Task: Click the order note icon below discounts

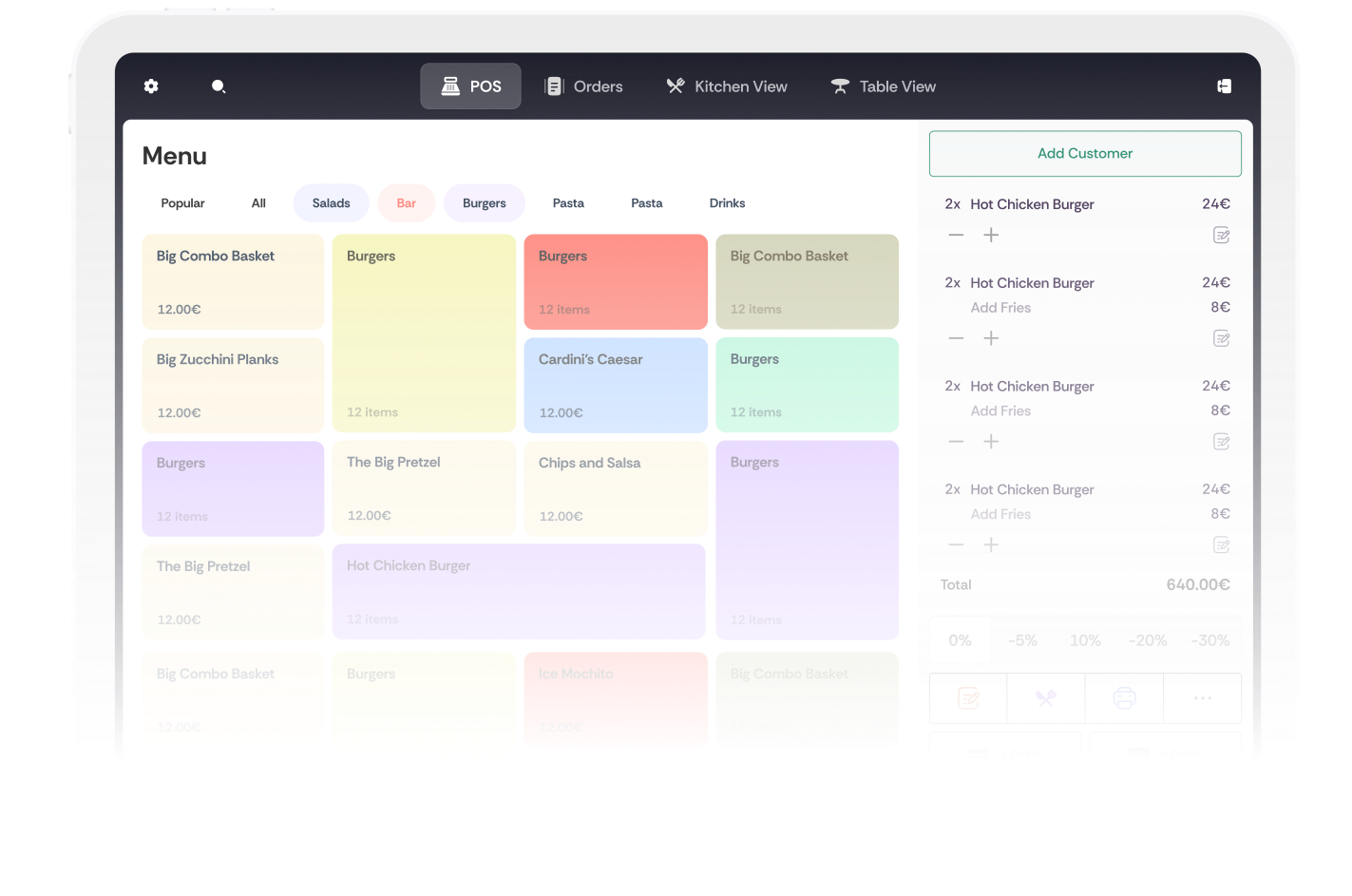Action: [968, 698]
